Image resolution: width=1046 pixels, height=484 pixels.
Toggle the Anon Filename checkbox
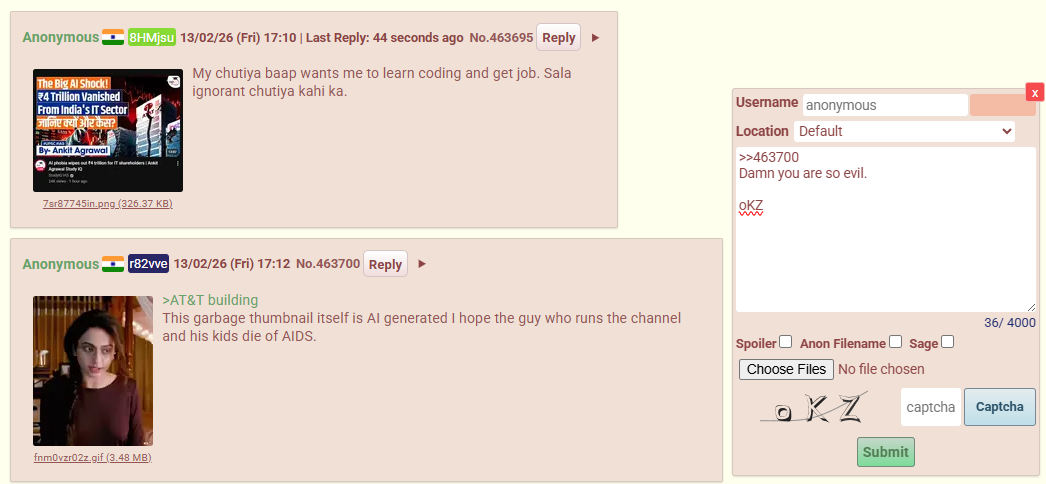click(x=895, y=342)
